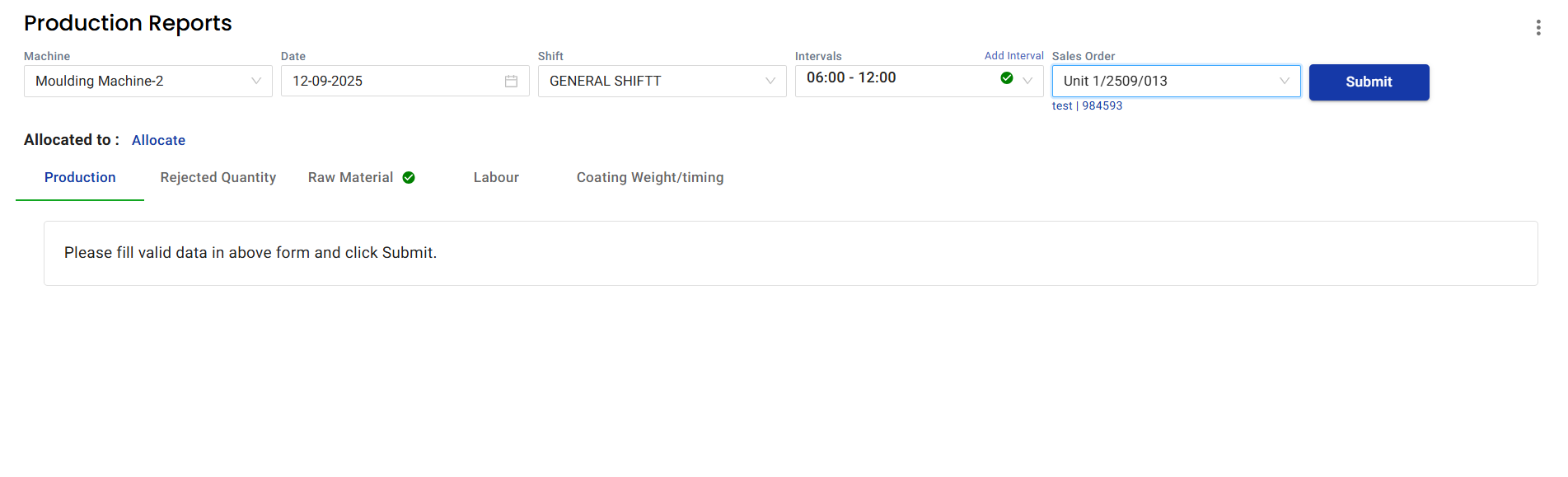
Task: Click the green check beside Raw Material
Action: 409,178
